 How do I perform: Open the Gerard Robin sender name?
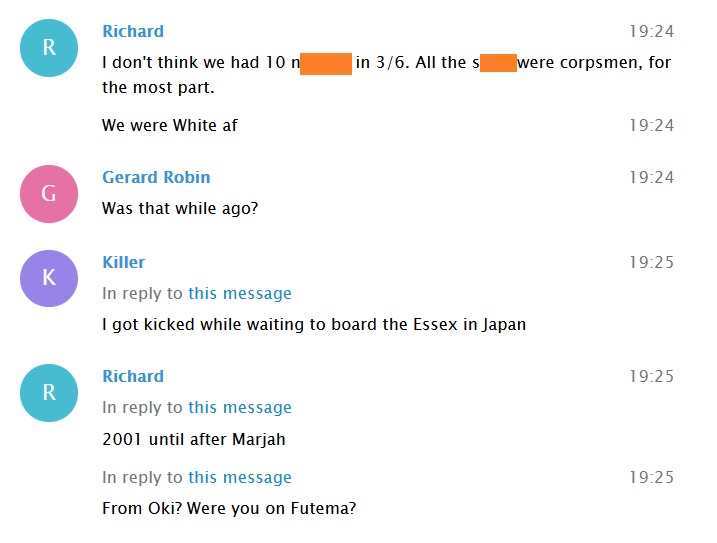pyautogui.click(x=156, y=177)
